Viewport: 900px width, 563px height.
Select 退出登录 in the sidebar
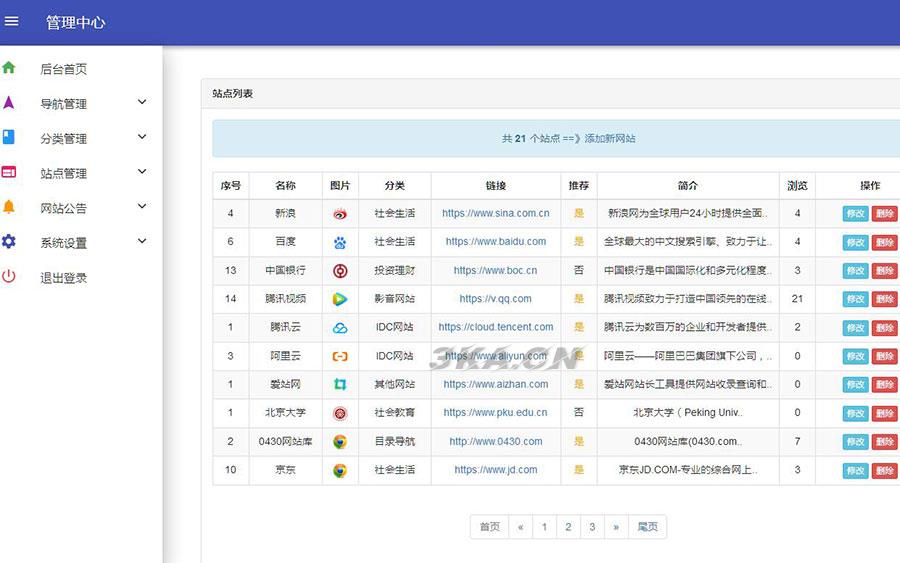[x=63, y=278]
